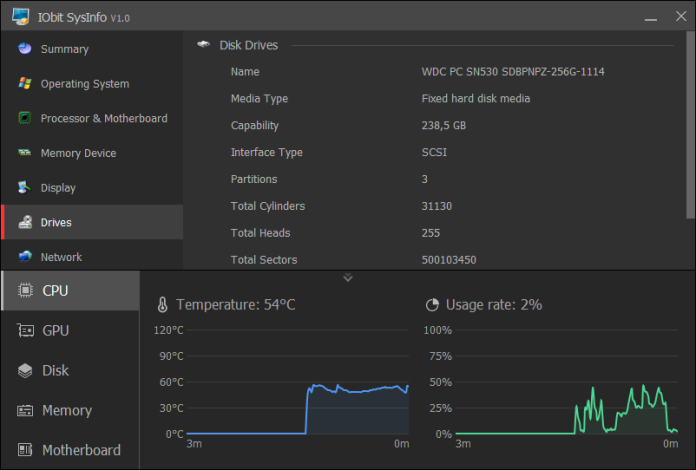
Task: Click the Summary pie chart icon
Action: [24, 49]
